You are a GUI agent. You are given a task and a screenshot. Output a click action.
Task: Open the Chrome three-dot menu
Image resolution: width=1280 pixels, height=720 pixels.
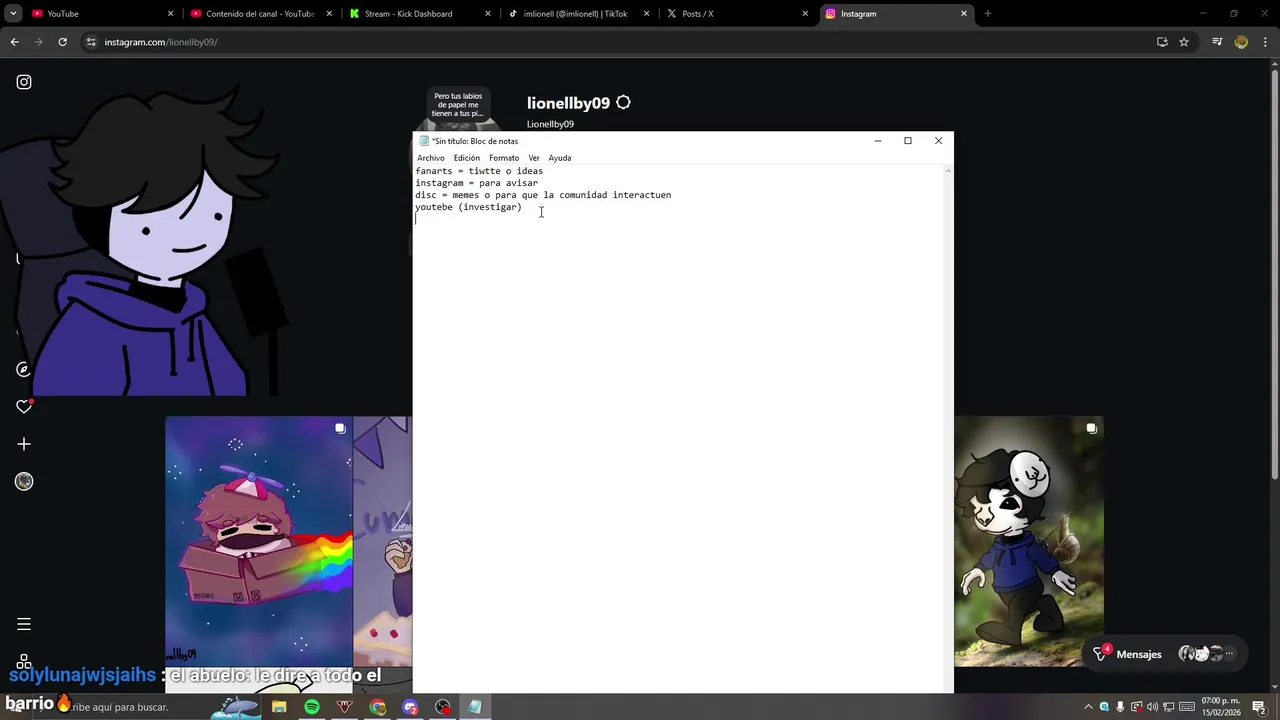(1264, 42)
